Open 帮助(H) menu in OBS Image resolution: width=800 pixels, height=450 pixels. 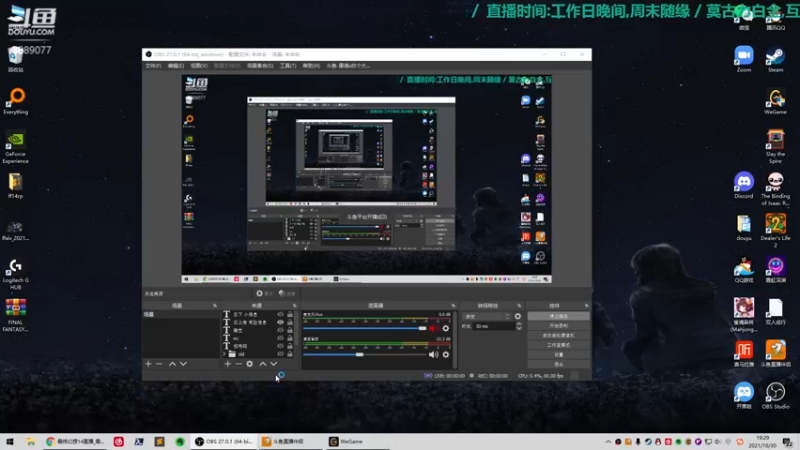tap(311, 66)
